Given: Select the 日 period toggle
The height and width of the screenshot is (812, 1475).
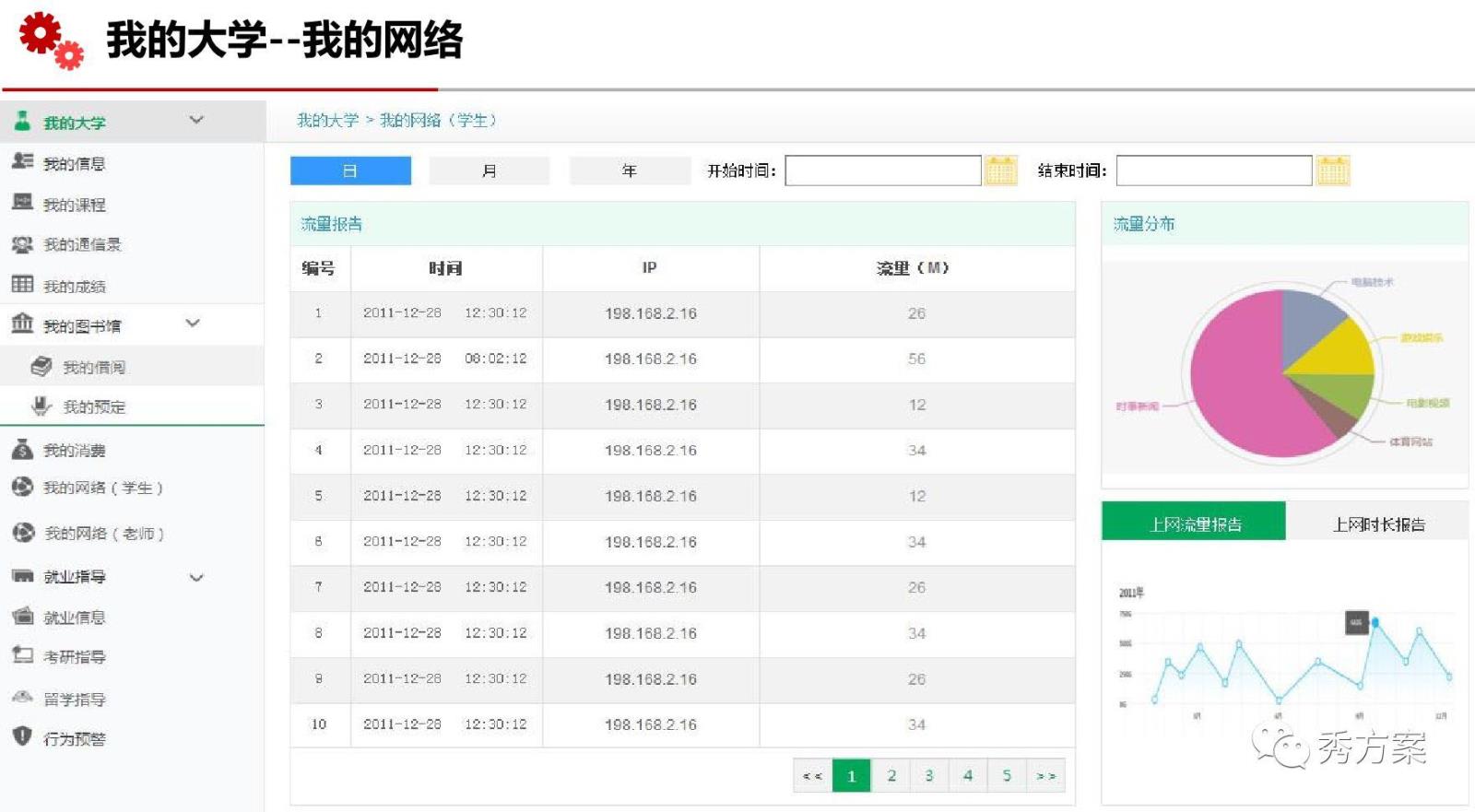Looking at the screenshot, I should point(350,171).
